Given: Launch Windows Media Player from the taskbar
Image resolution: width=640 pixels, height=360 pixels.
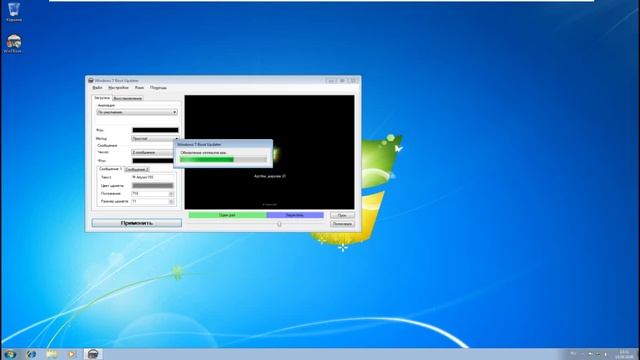Looking at the screenshot, I should (x=72, y=354).
